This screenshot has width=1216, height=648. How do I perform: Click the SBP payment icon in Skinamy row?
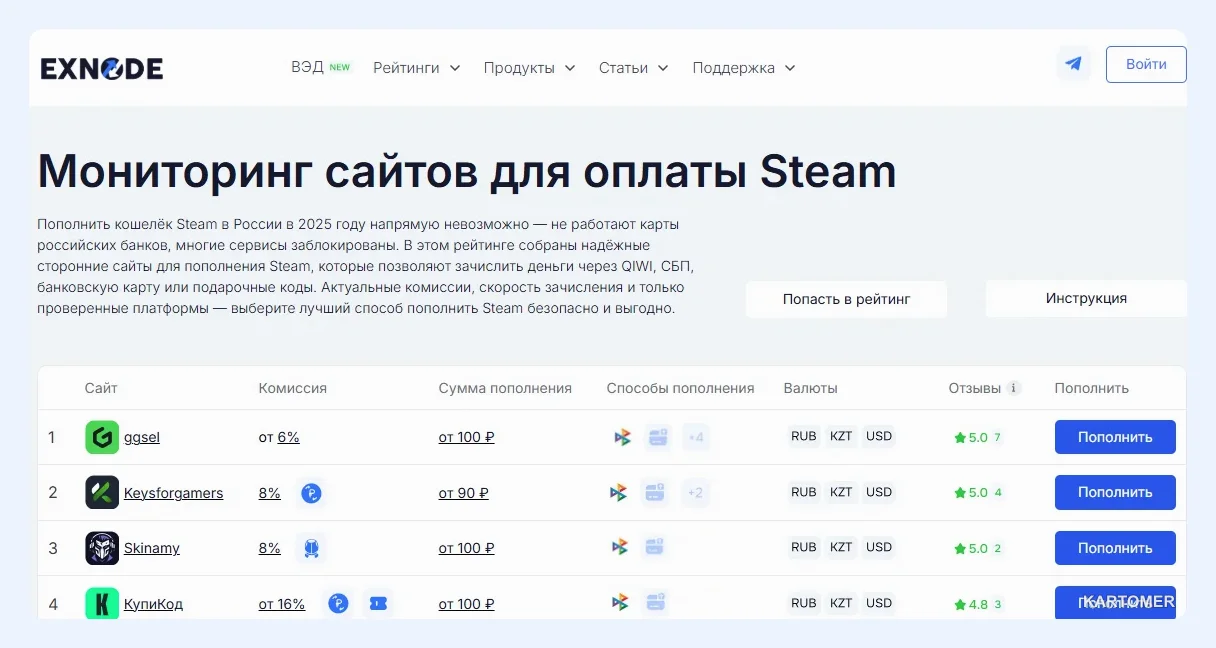(619, 547)
